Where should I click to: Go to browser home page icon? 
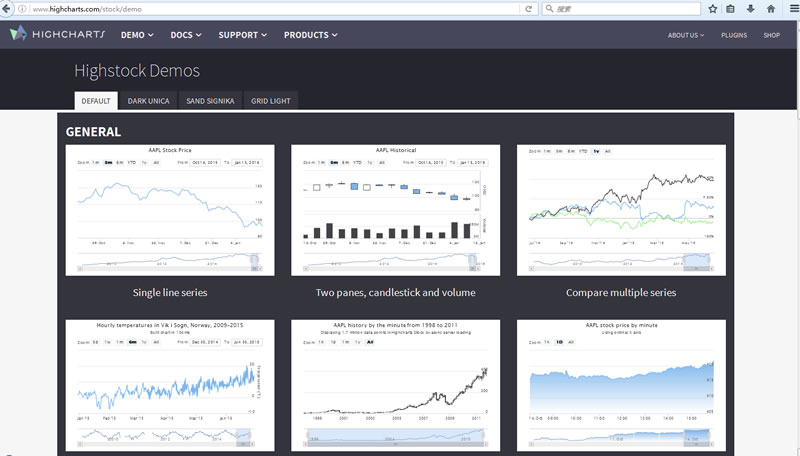[770, 8]
